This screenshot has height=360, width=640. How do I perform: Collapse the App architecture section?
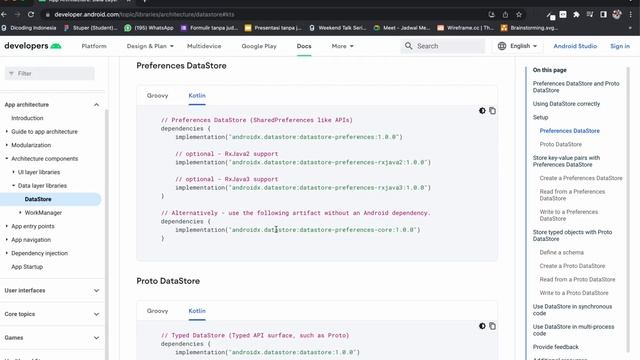96,105
